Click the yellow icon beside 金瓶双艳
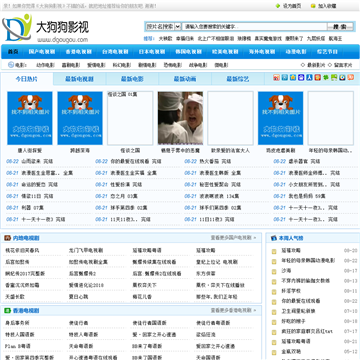The width and height of the screenshot is (360, 360). [274, 352]
